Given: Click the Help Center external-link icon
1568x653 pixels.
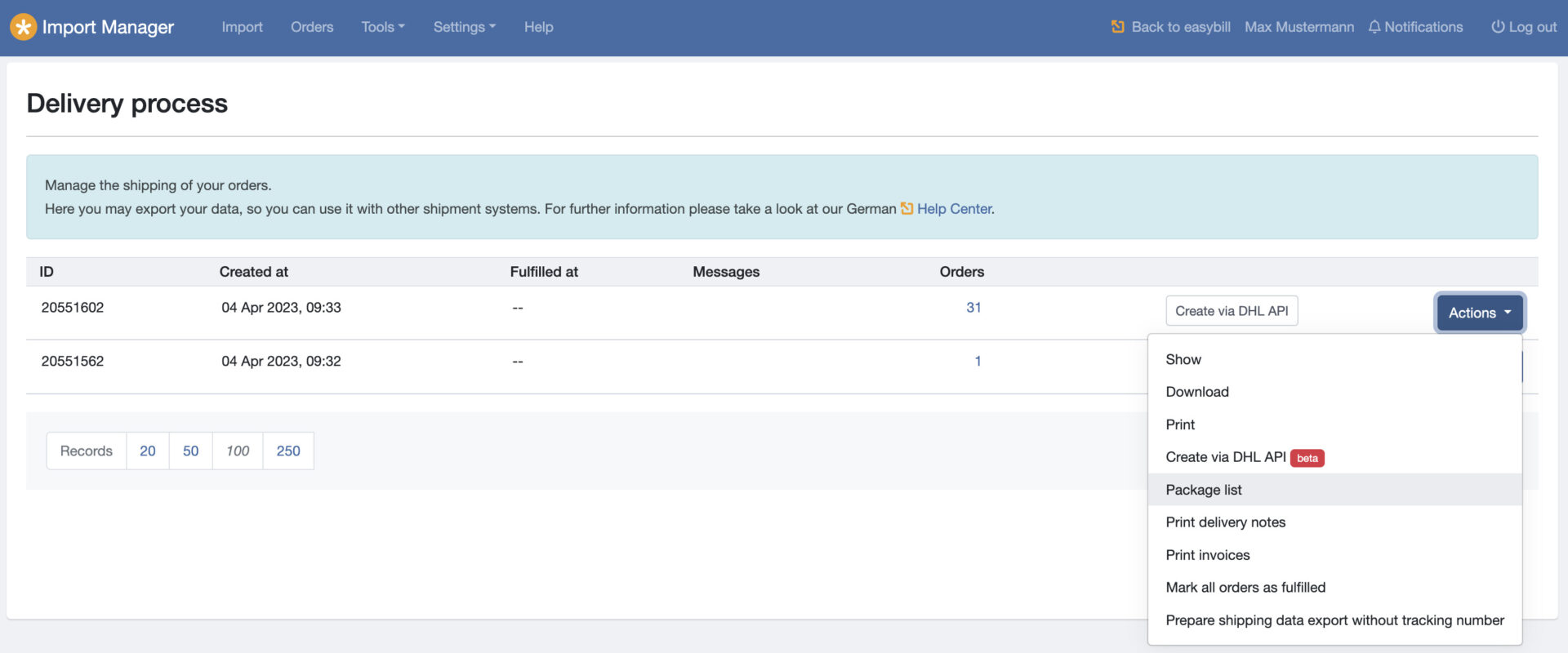Looking at the screenshot, I should (906, 209).
